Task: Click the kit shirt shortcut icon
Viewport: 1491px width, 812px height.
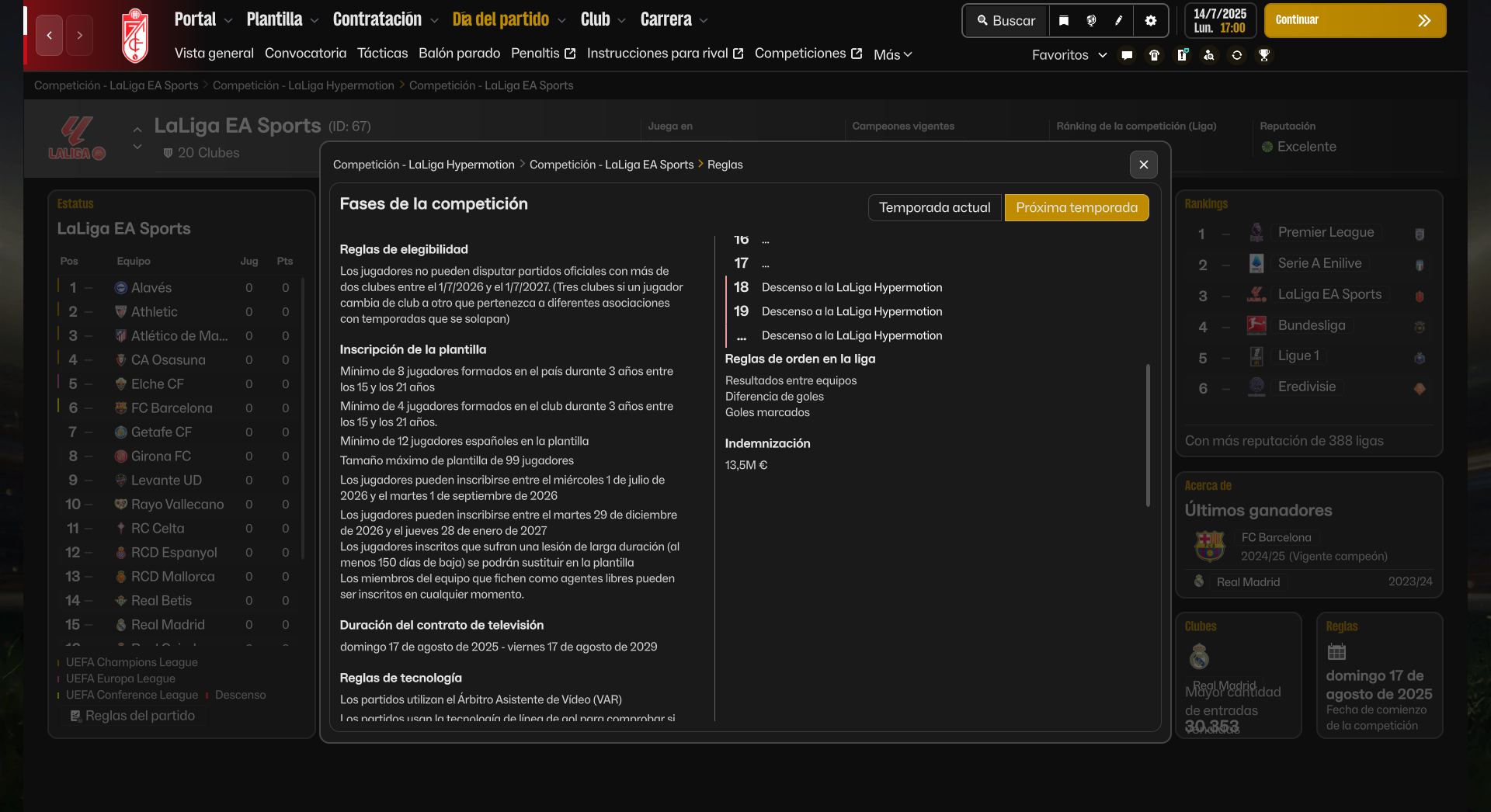Action: (x=1155, y=55)
